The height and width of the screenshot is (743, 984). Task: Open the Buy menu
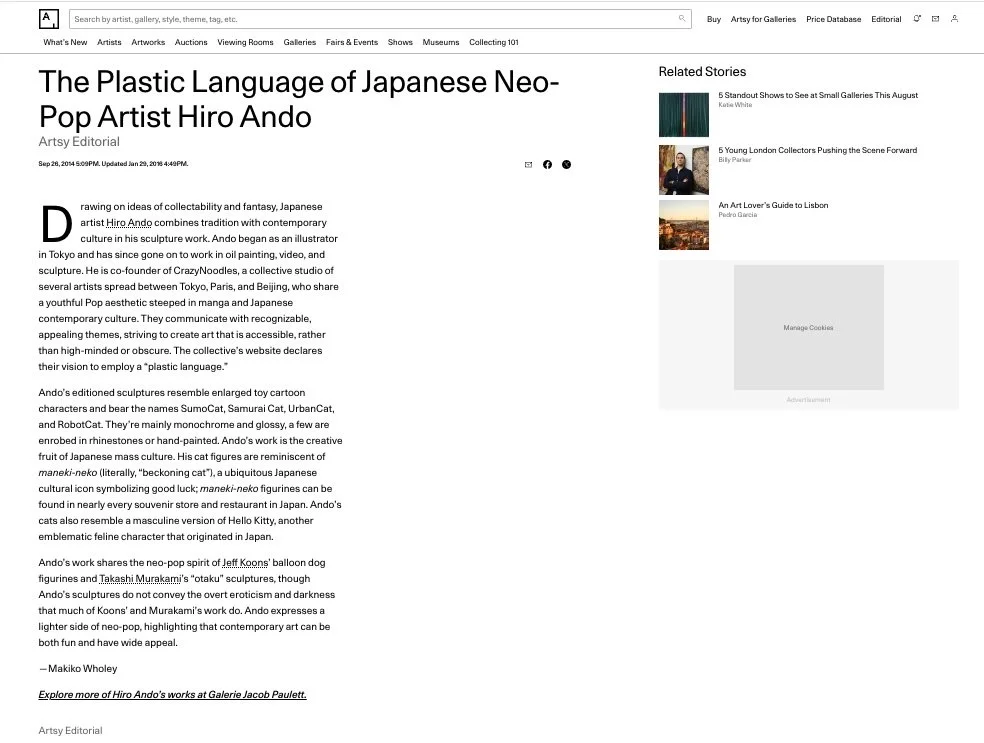(714, 19)
